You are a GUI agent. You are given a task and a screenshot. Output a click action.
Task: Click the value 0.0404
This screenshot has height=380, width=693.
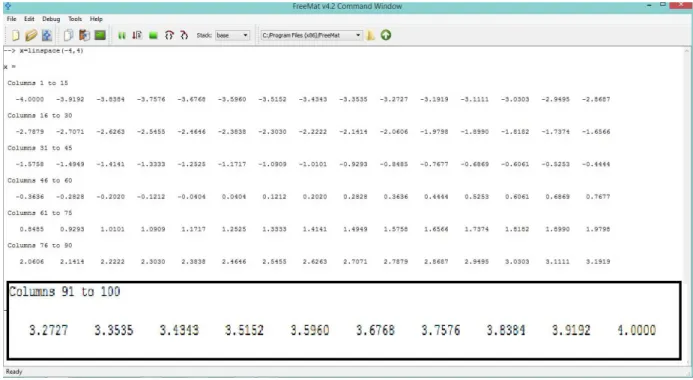[x=234, y=197]
